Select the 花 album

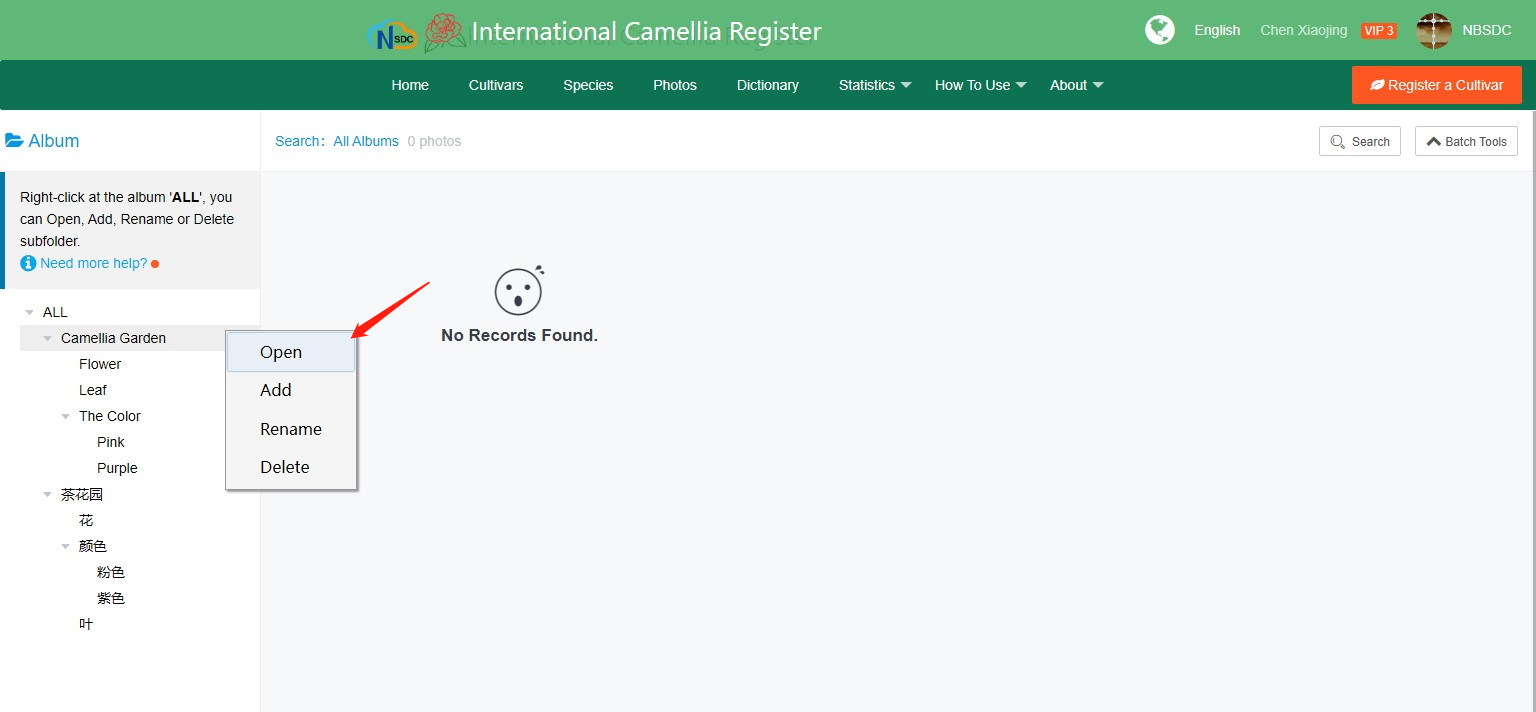coord(86,520)
